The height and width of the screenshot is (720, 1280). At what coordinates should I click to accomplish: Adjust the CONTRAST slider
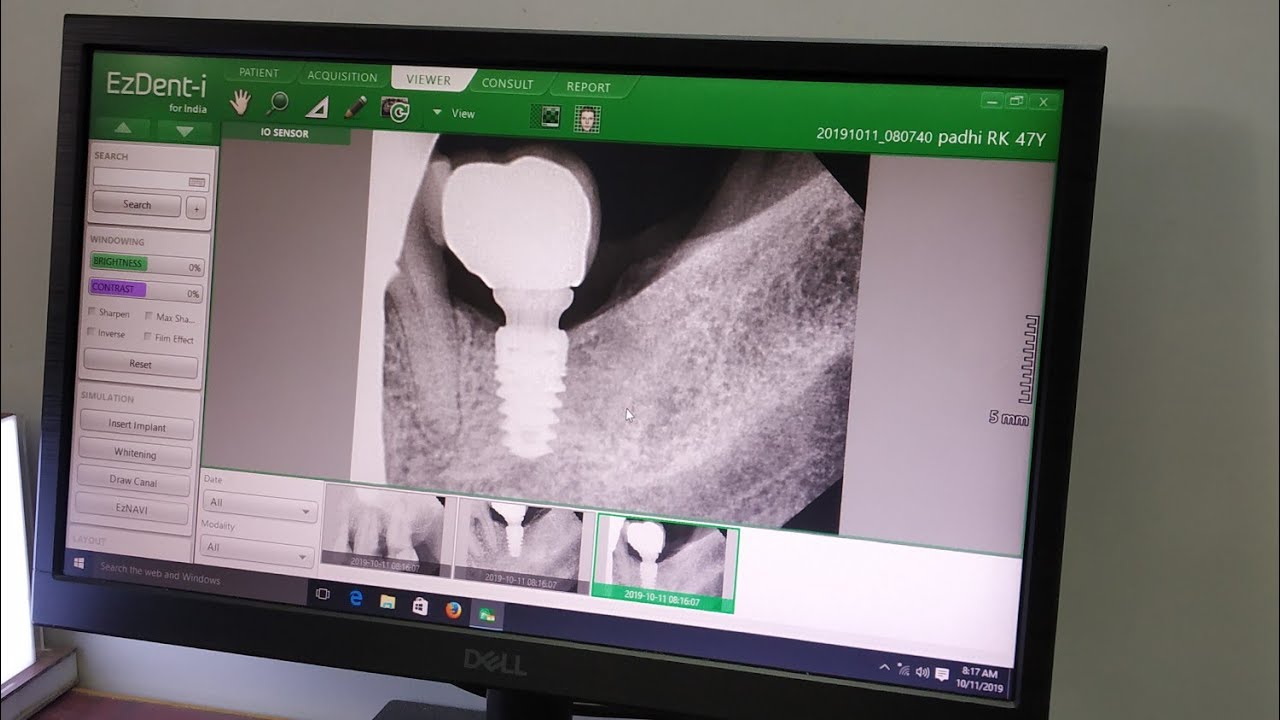point(145,291)
